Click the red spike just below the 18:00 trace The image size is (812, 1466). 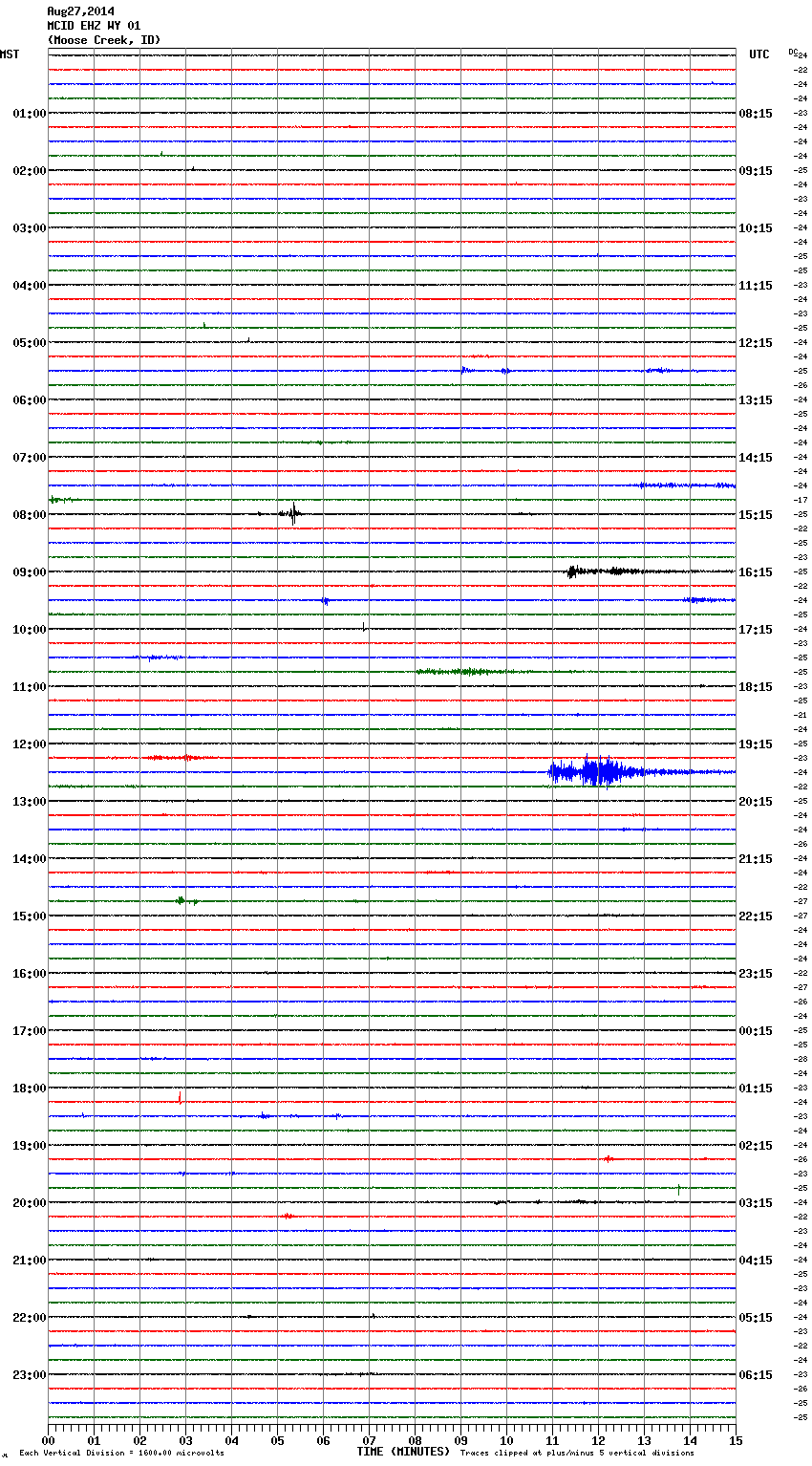pyautogui.click(x=180, y=1097)
